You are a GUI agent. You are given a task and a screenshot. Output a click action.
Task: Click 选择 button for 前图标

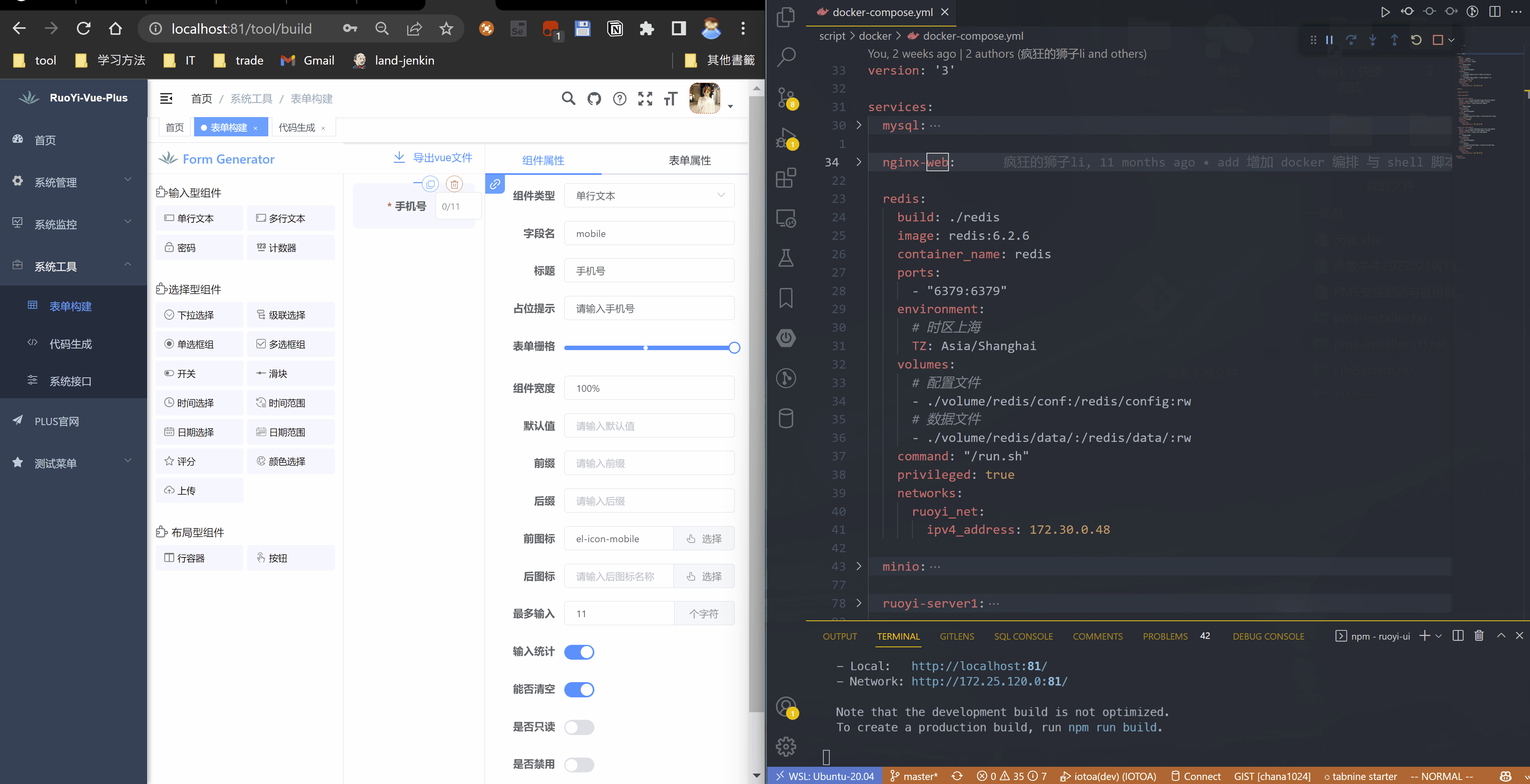704,539
